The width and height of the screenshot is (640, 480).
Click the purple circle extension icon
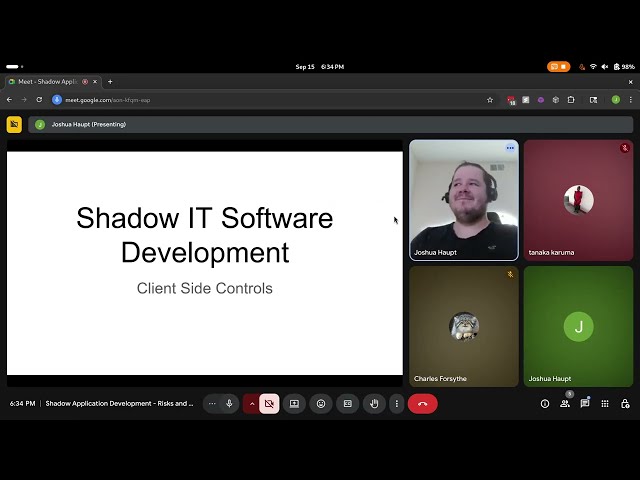click(x=540, y=100)
